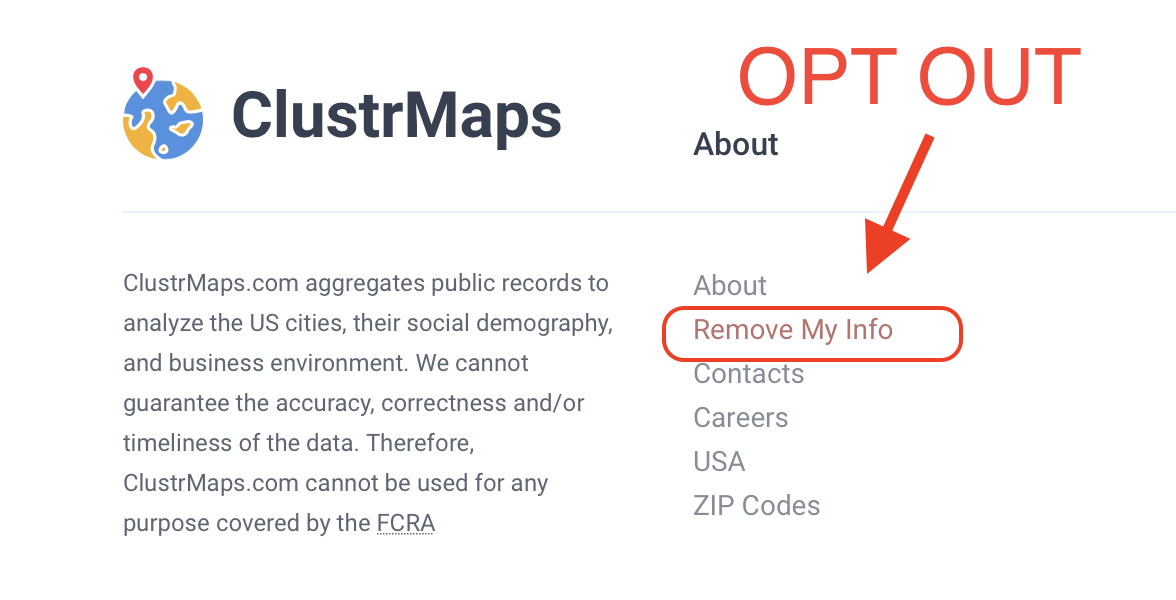Click the word "timeliness" in the disclaimer
The width and height of the screenshot is (1176, 600).
[x=180, y=443]
